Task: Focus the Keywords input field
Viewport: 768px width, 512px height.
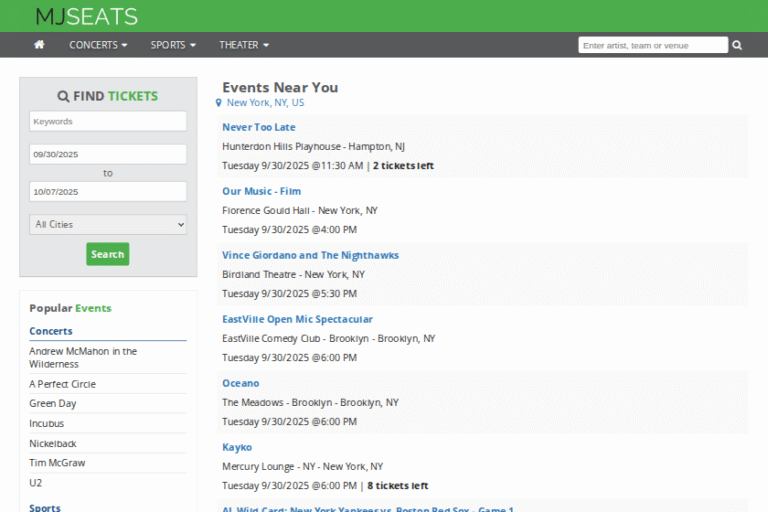Action: (x=108, y=121)
